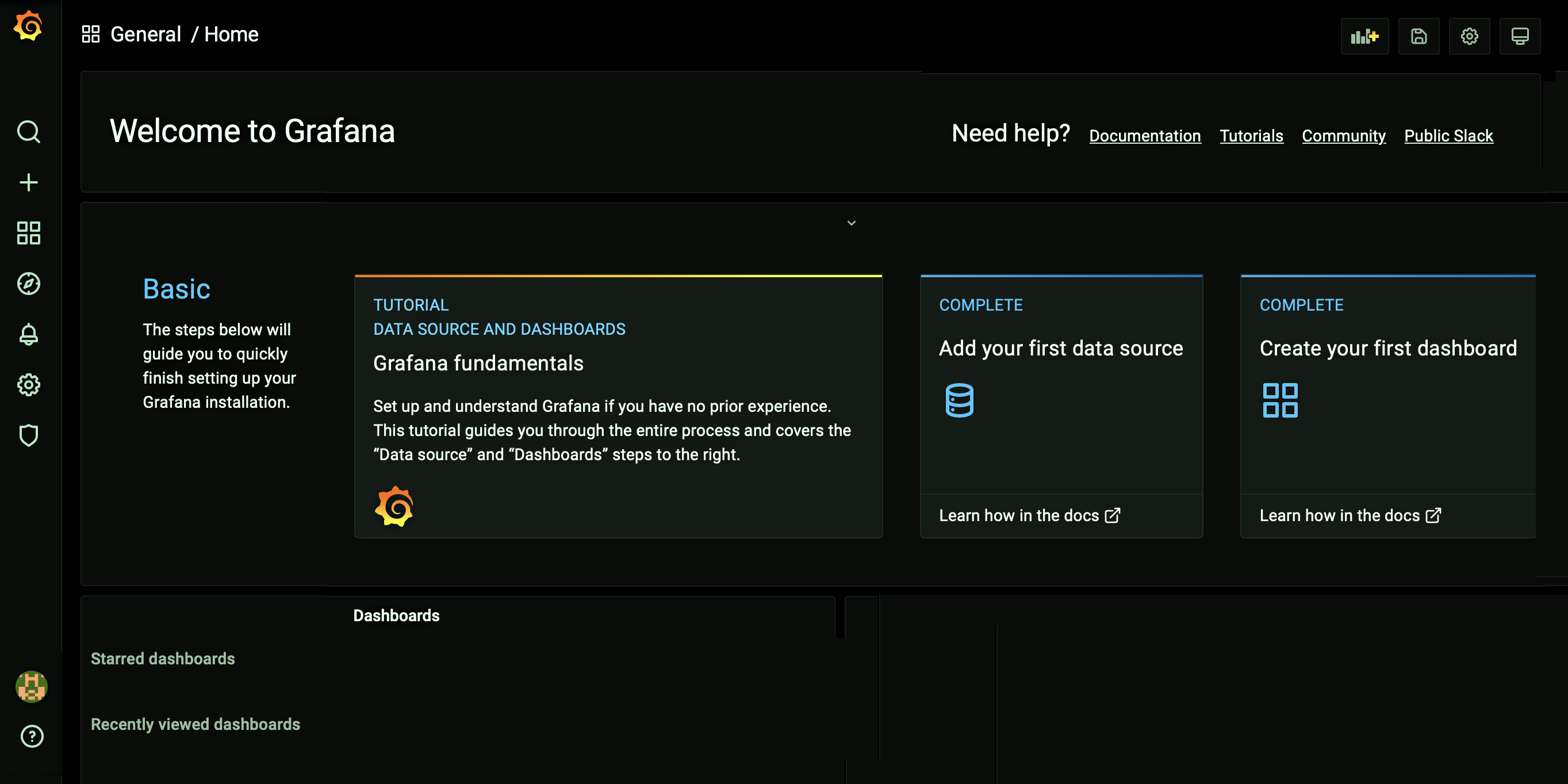
Task: Expand the Starred dashboards section
Action: pos(163,659)
